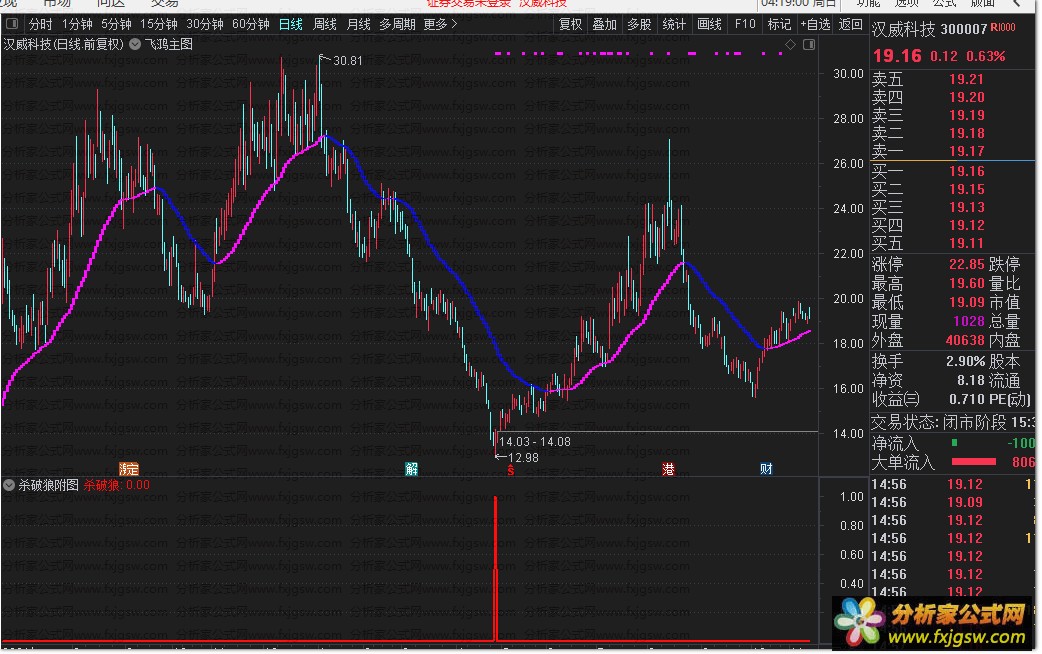Click the 杀破狼附图 sub-chart title
This screenshot has width=1042, height=654.
(48, 485)
